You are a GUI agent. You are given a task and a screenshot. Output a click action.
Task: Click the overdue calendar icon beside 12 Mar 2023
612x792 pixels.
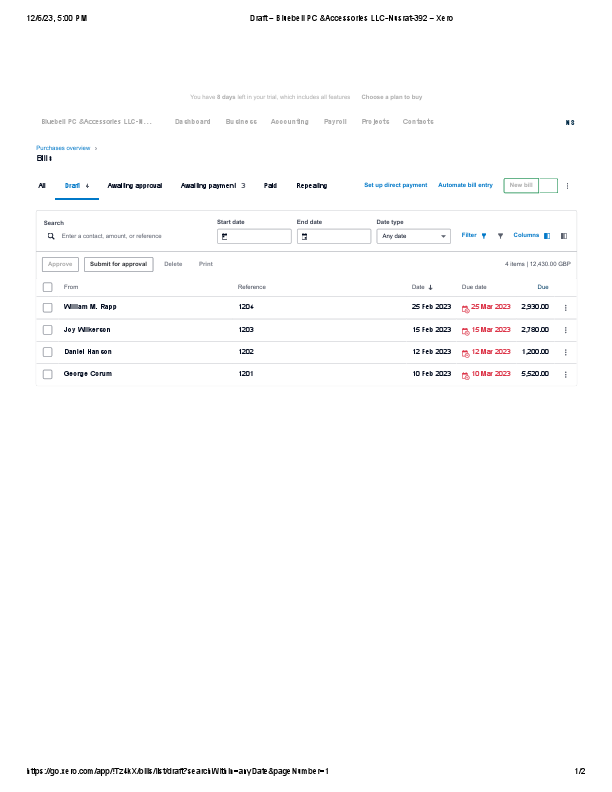click(x=466, y=353)
